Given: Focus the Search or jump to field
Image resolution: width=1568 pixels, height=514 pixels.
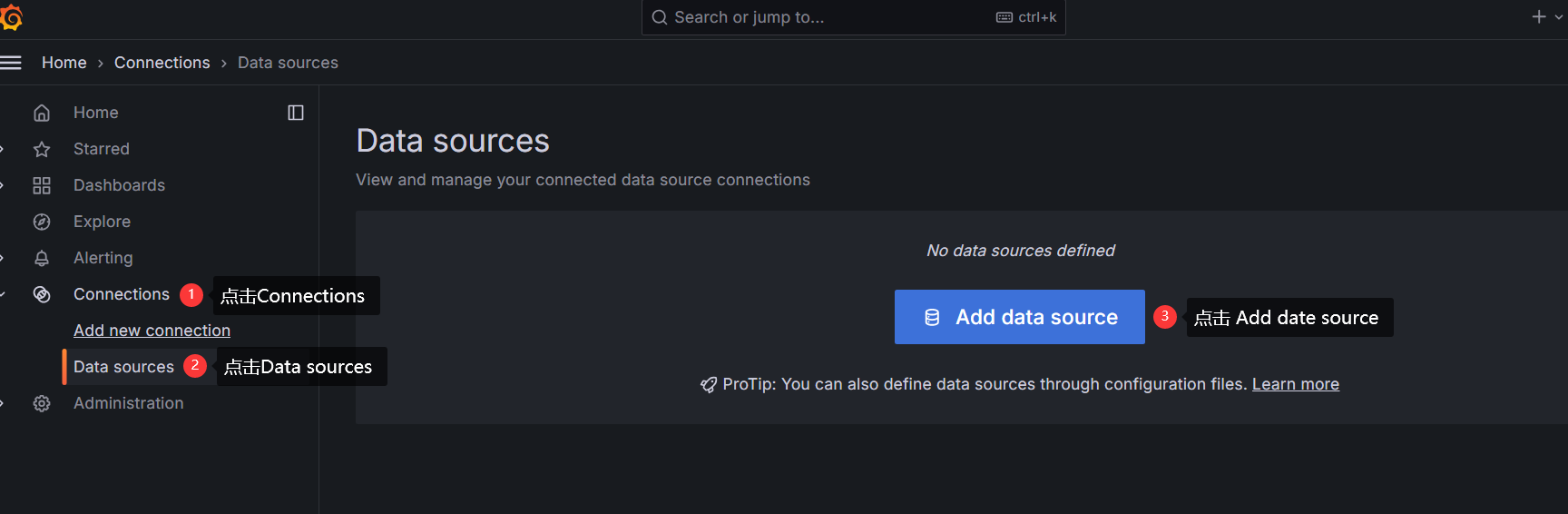Looking at the screenshot, I should pos(817,17).
